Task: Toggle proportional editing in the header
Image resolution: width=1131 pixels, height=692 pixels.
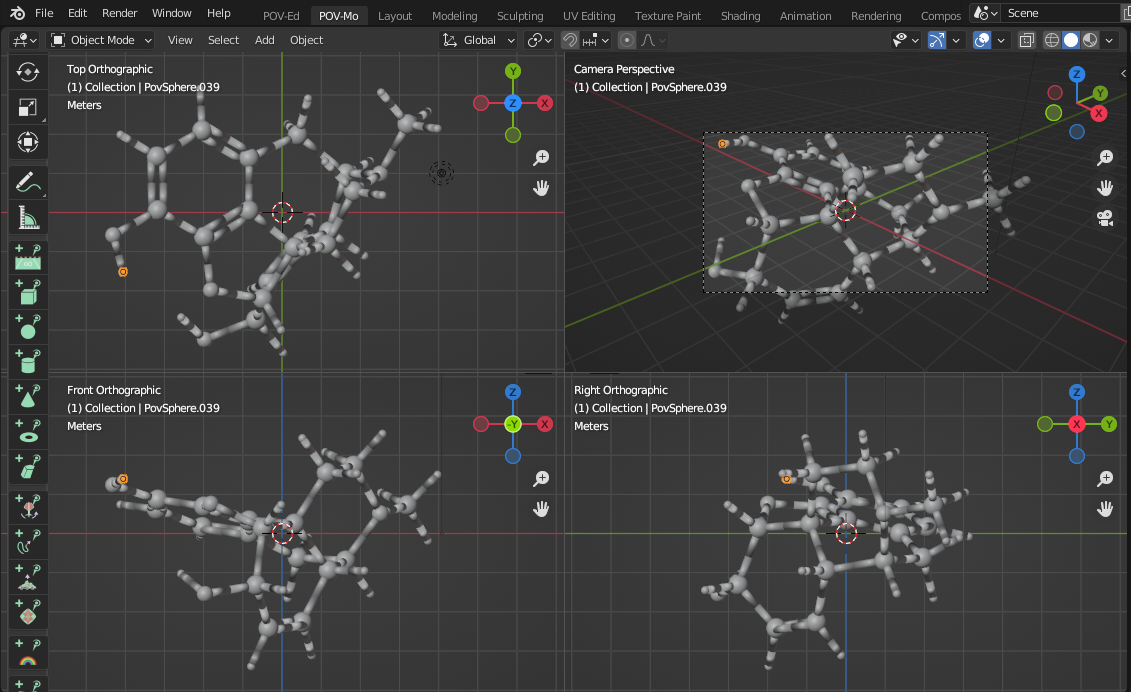Action: point(627,40)
